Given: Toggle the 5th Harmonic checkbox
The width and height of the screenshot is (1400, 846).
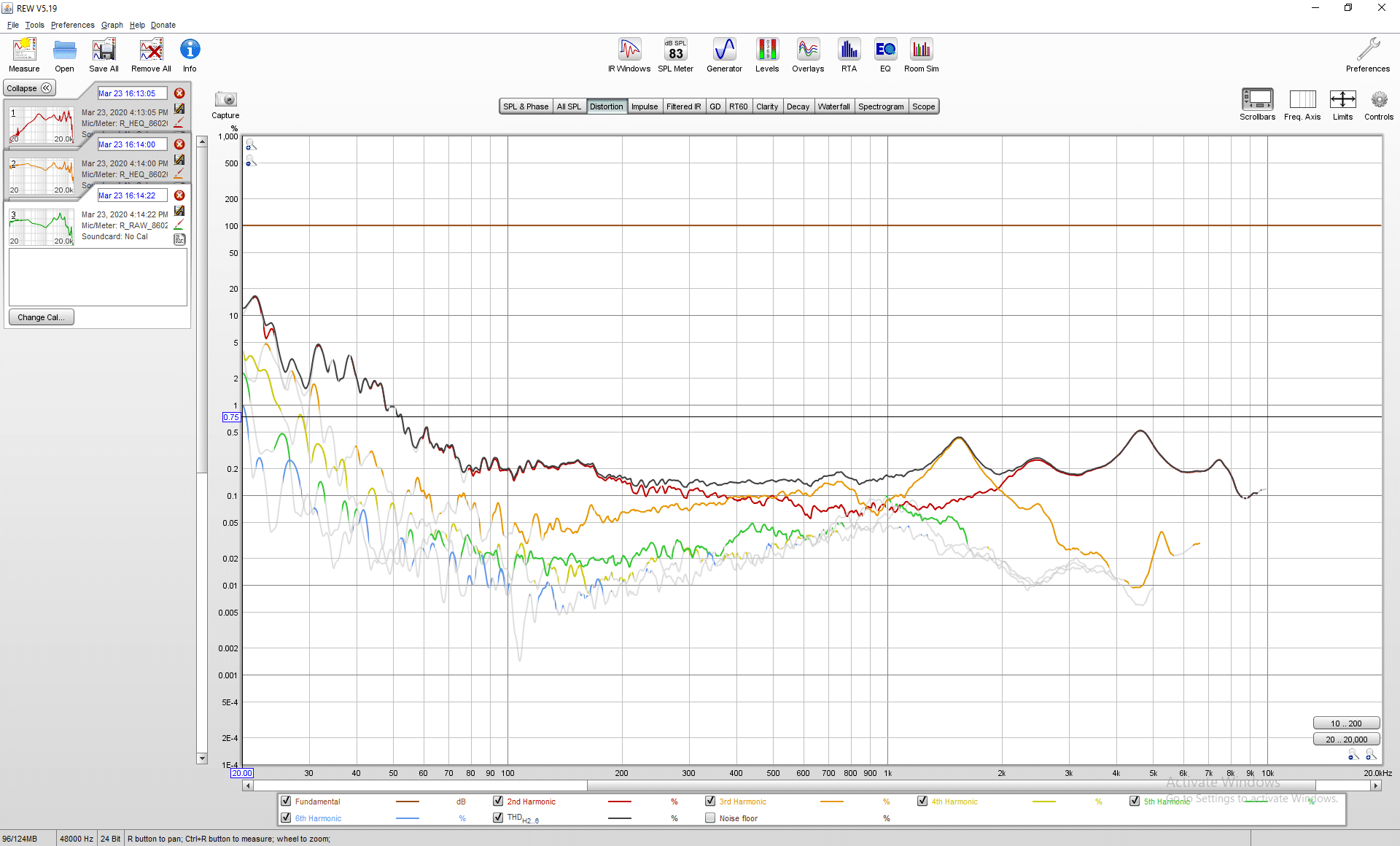Looking at the screenshot, I should click(1135, 801).
